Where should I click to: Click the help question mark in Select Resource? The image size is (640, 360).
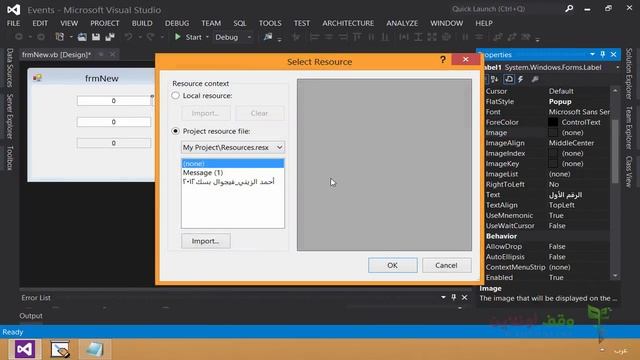coord(443,60)
